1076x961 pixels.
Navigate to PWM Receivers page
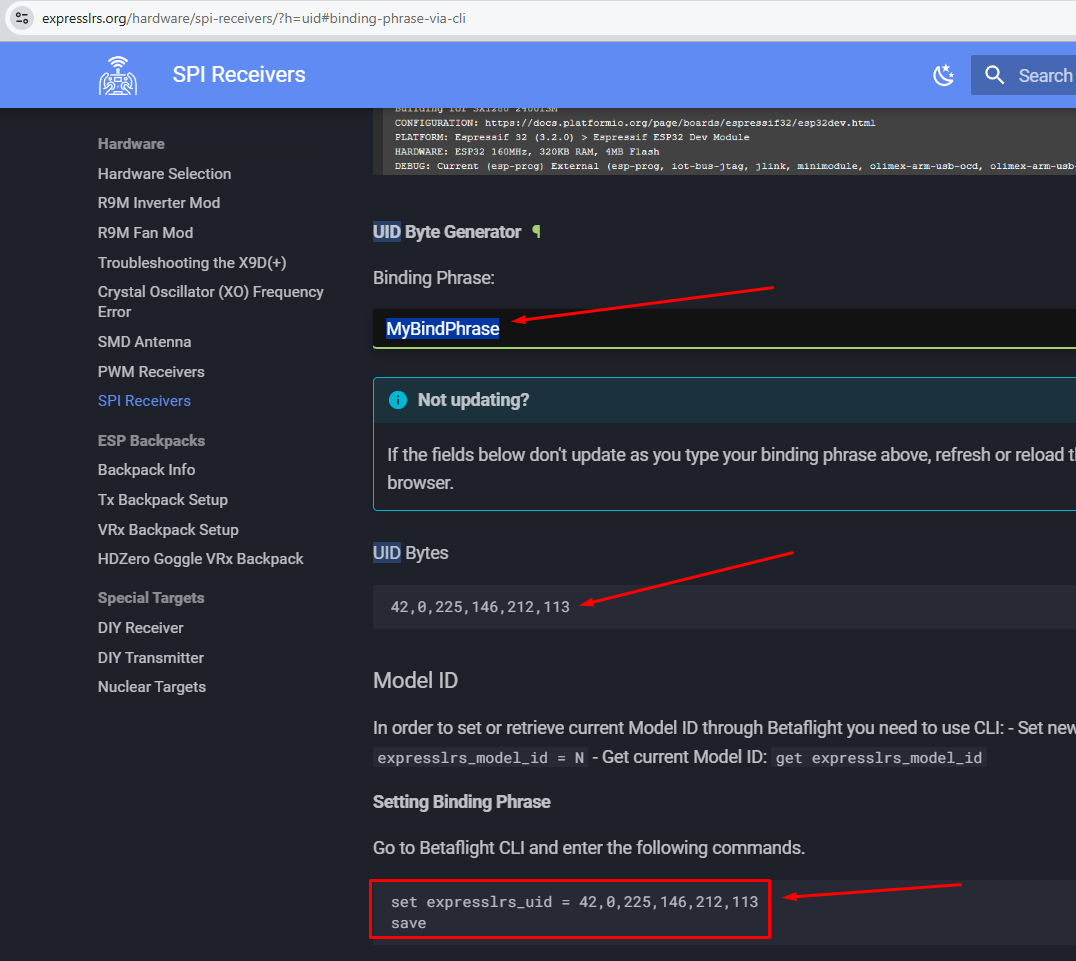pyautogui.click(x=150, y=371)
